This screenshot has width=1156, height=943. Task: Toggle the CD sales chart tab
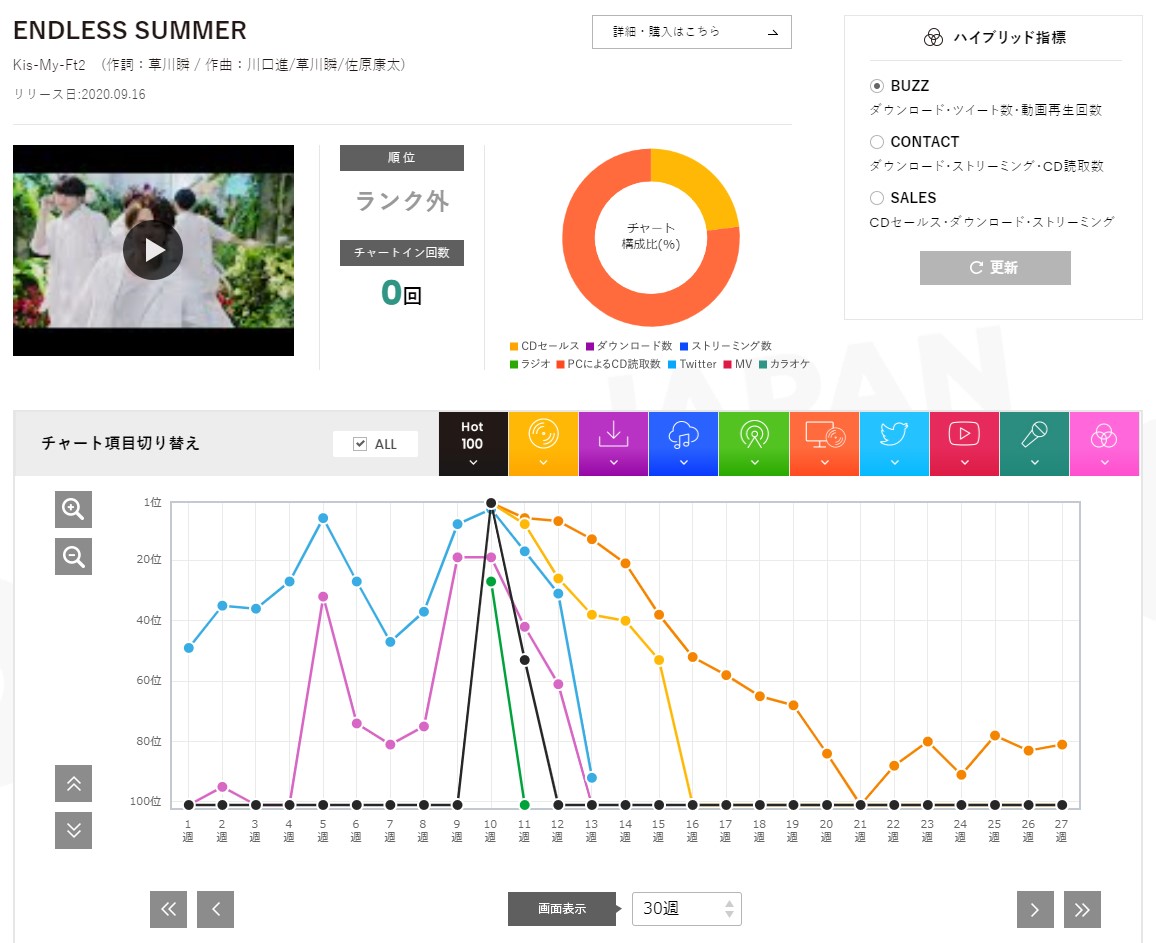543,444
